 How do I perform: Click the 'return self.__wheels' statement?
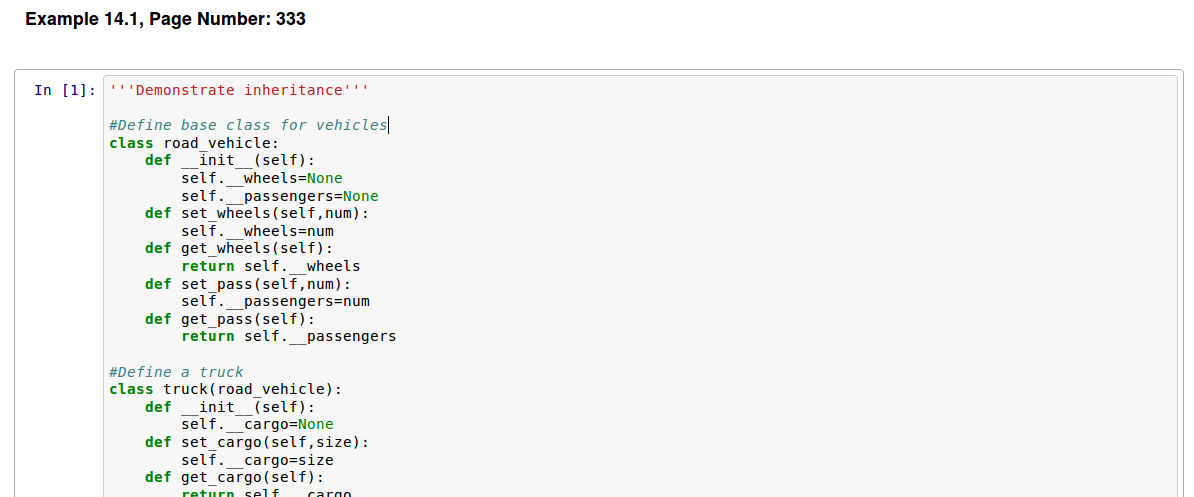271,266
